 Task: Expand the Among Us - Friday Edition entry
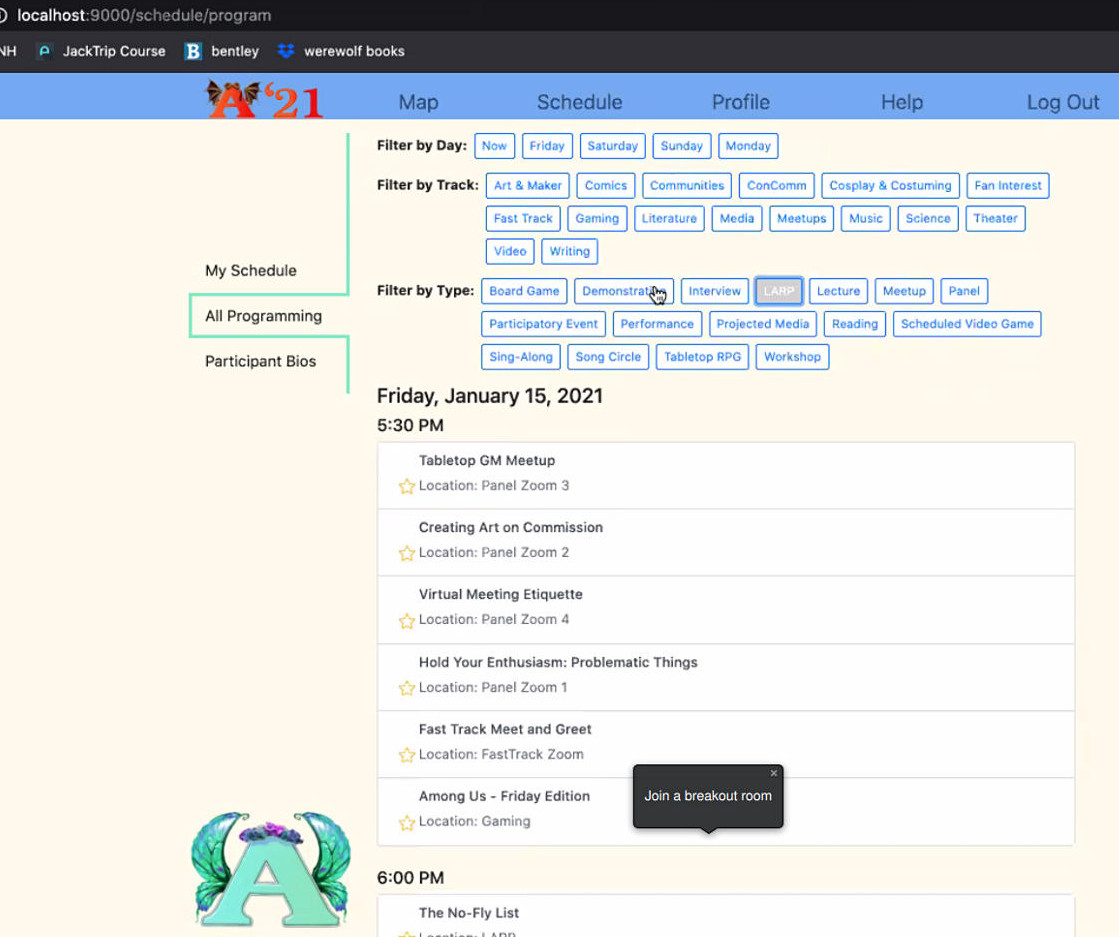[504, 796]
